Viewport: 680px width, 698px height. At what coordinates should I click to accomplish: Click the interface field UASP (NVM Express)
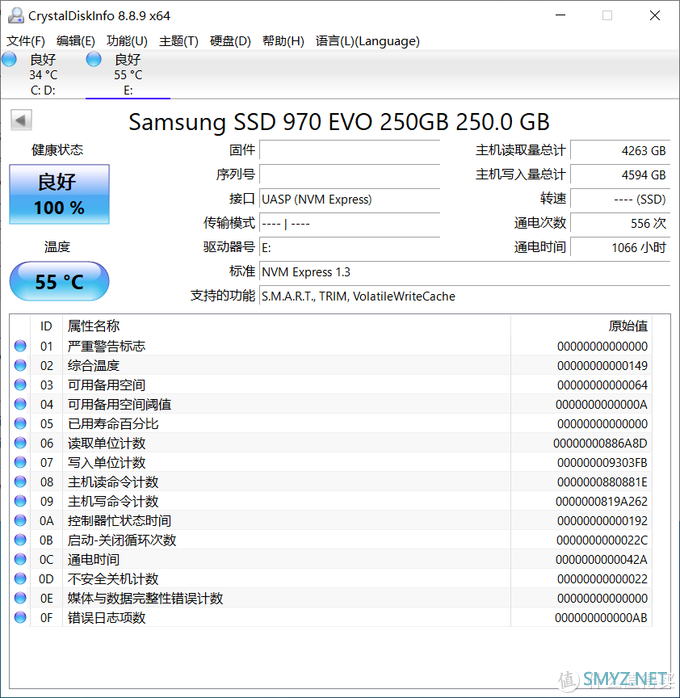click(x=349, y=199)
